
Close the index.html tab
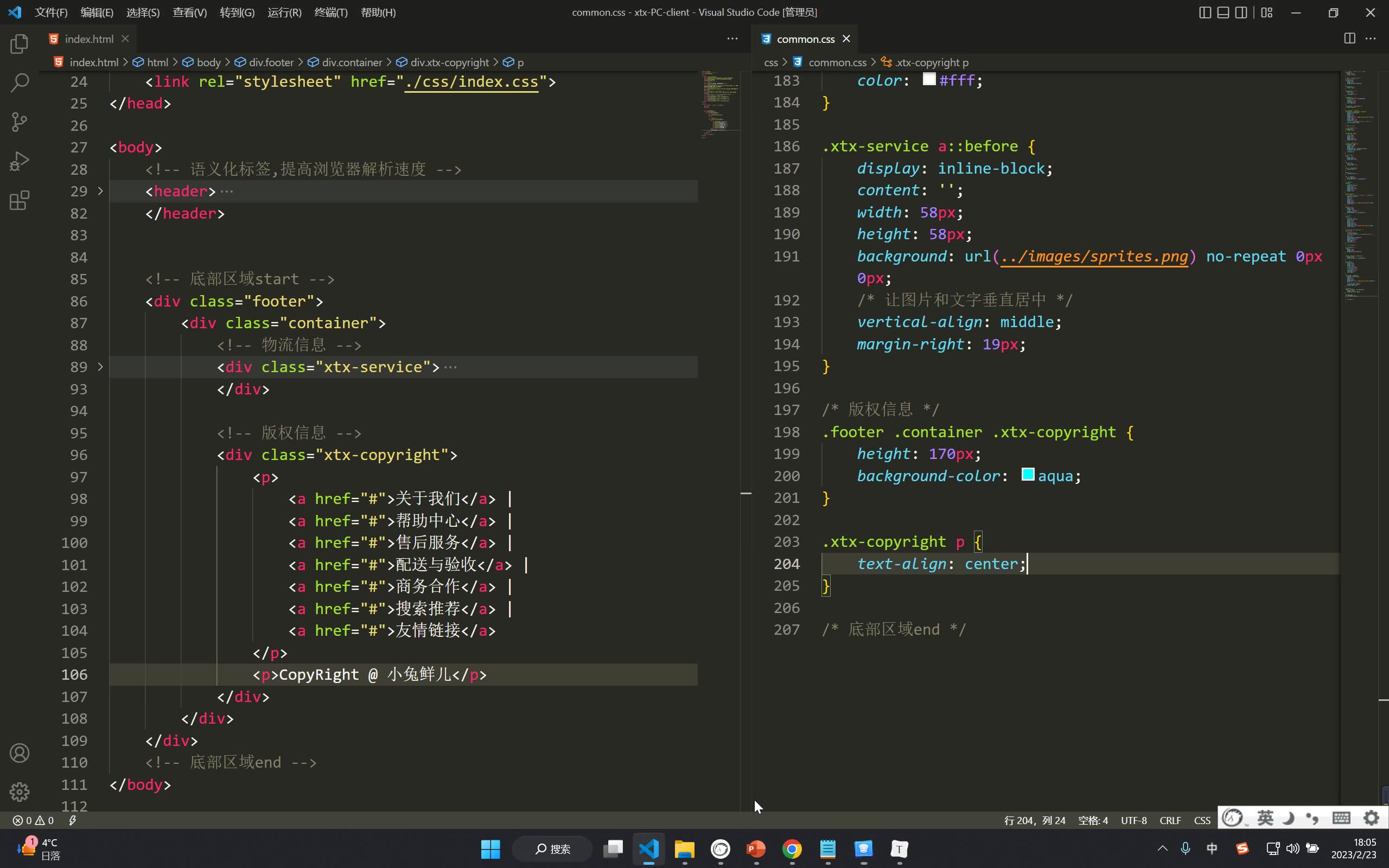125,39
